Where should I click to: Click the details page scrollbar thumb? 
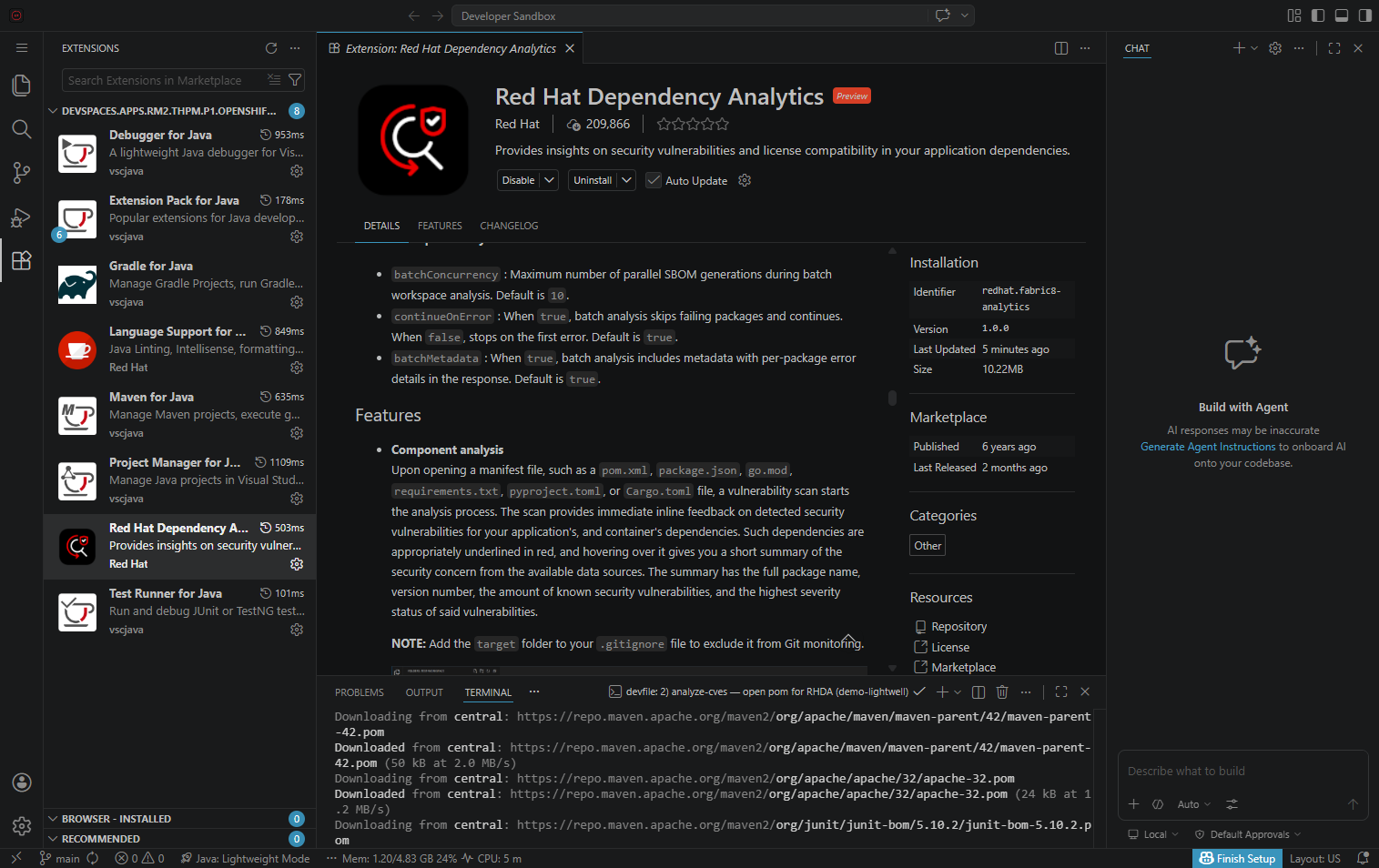(x=892, y=398)
